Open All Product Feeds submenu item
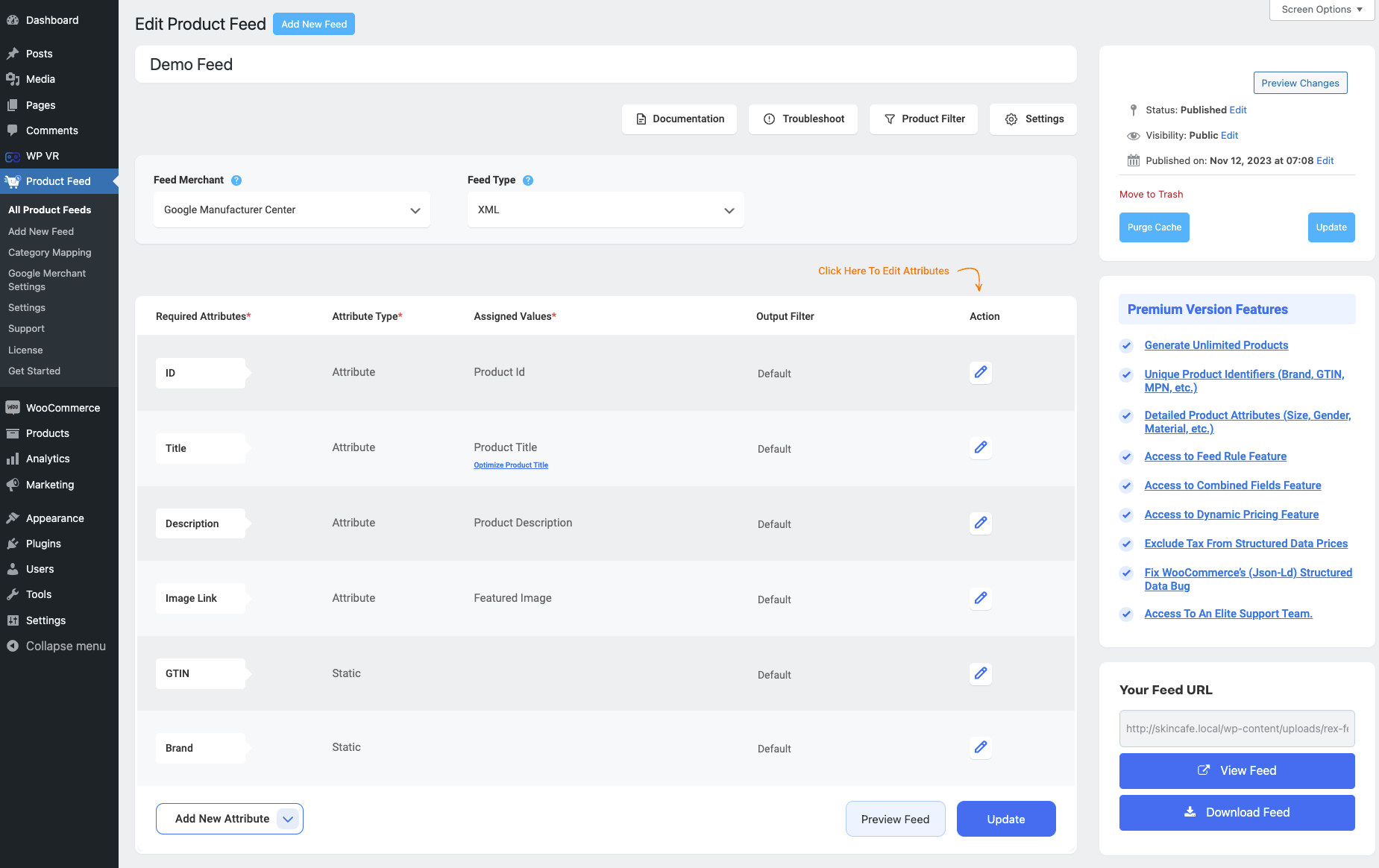The height and width of the screenshot is (868, 1379). click(49, 210)
